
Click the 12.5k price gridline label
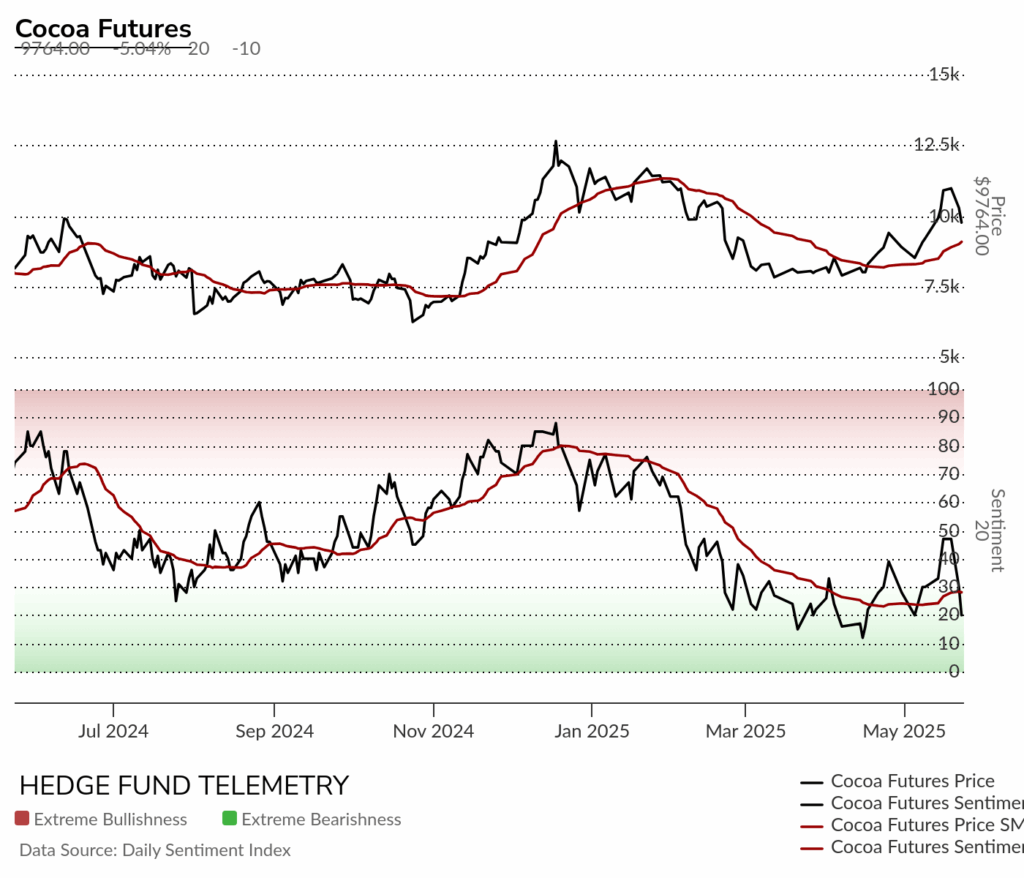[936, 144]
